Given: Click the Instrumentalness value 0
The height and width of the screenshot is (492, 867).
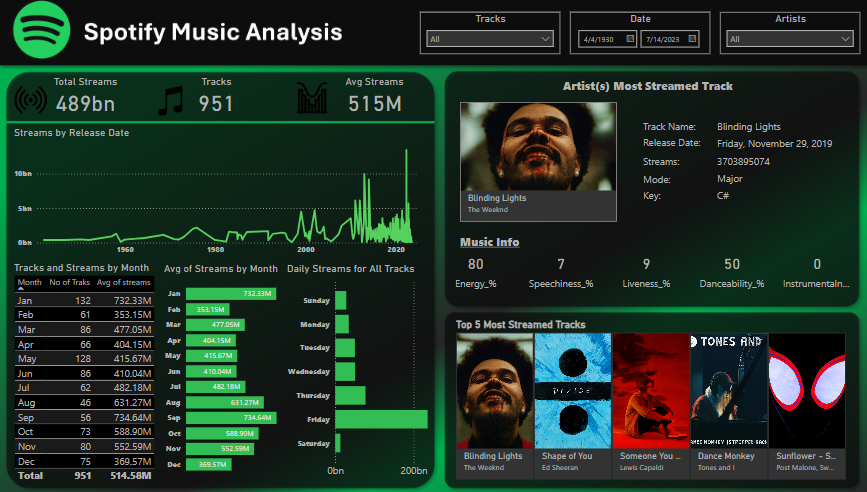Looking at the screenshot, I should pyautogui.click(x=817, y=264).
